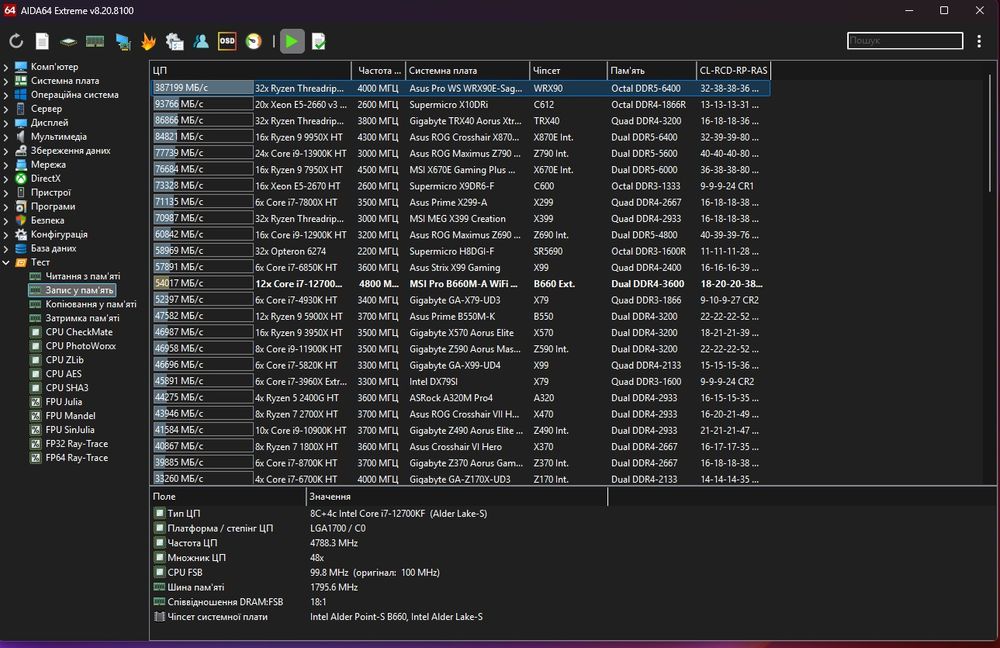
Task: Open the Report page icon in toolbar
Action: 42,41
